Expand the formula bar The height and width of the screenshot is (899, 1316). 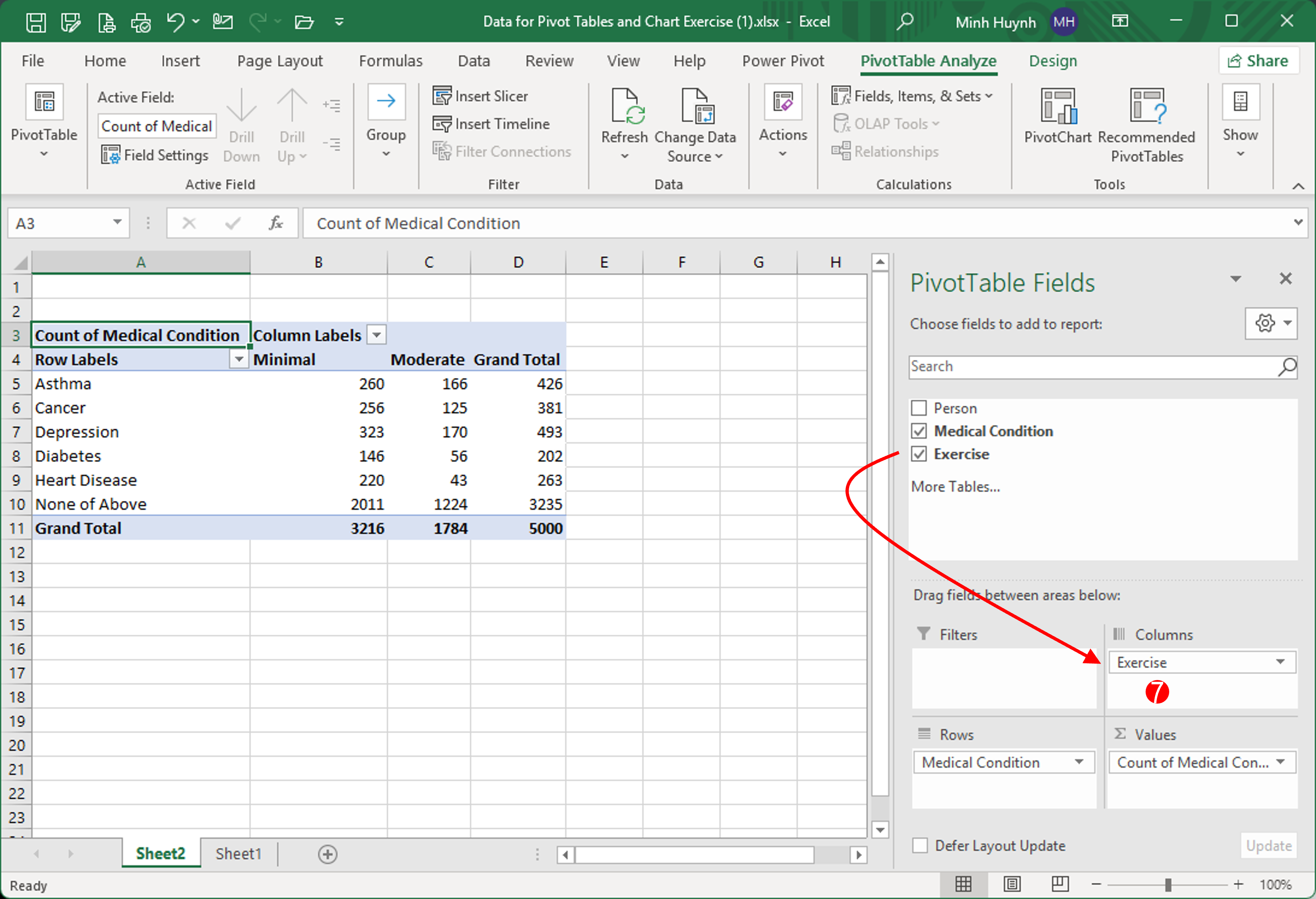pyautogui.click(x=1298, y=223)
